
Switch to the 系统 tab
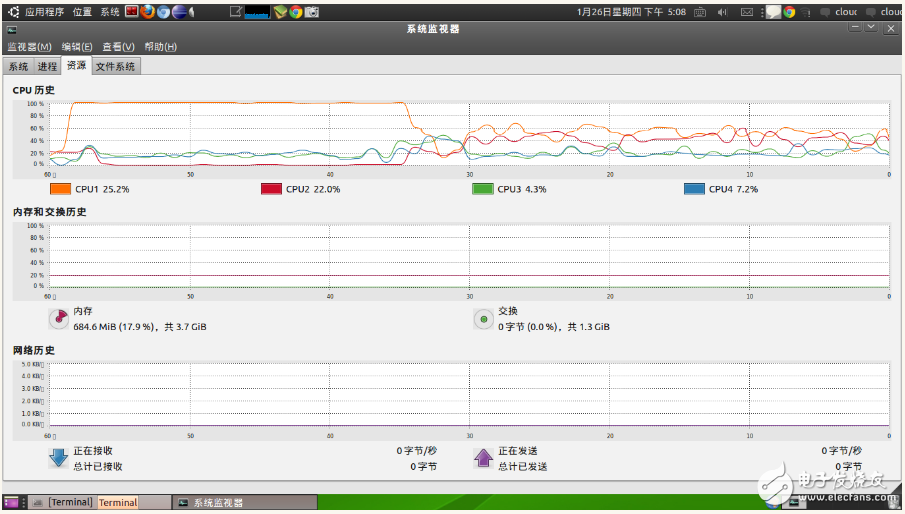point(18,67)
